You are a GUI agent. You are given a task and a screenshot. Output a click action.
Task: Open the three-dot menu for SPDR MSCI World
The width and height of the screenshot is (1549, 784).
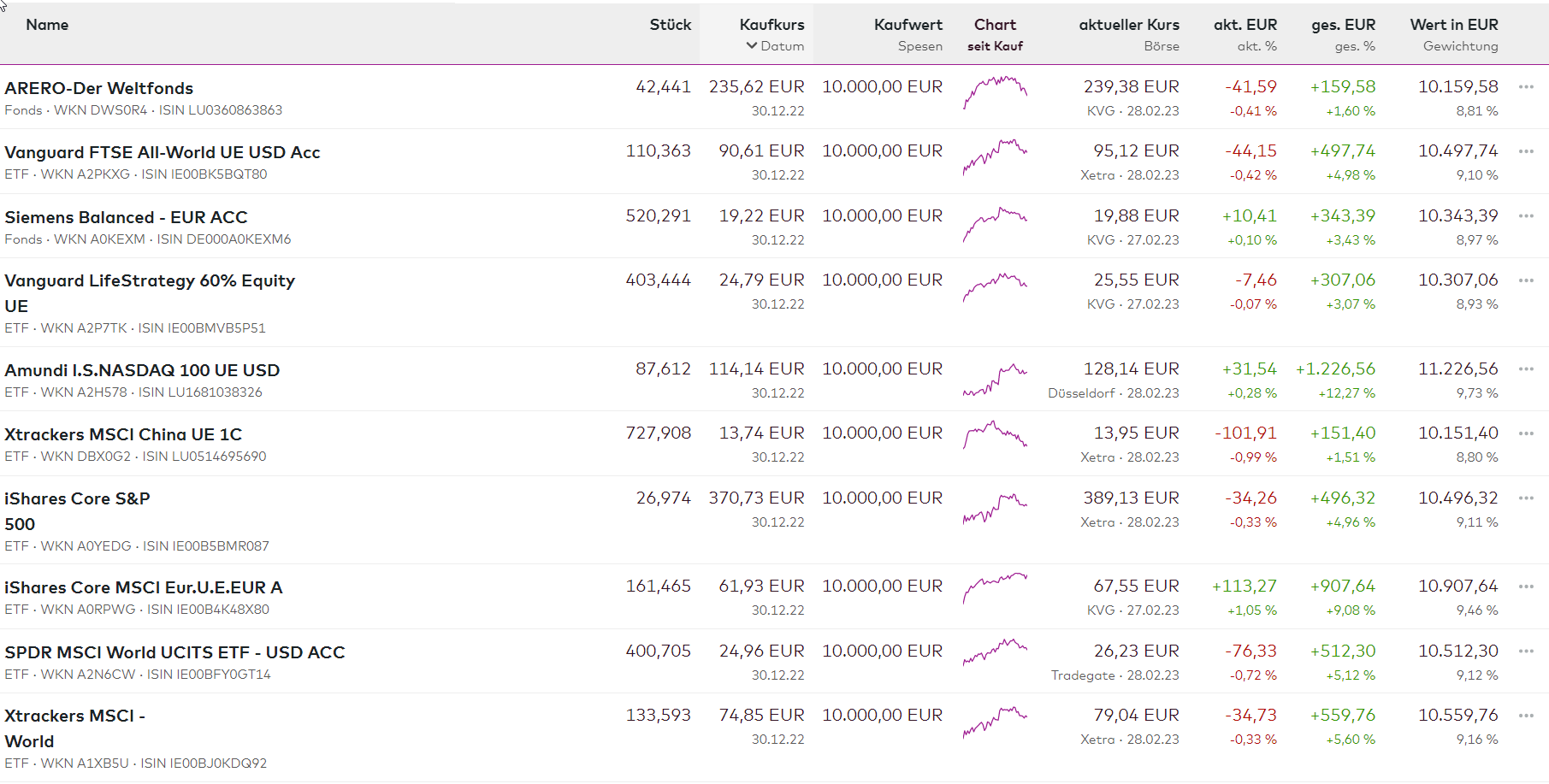(1526, 651)
